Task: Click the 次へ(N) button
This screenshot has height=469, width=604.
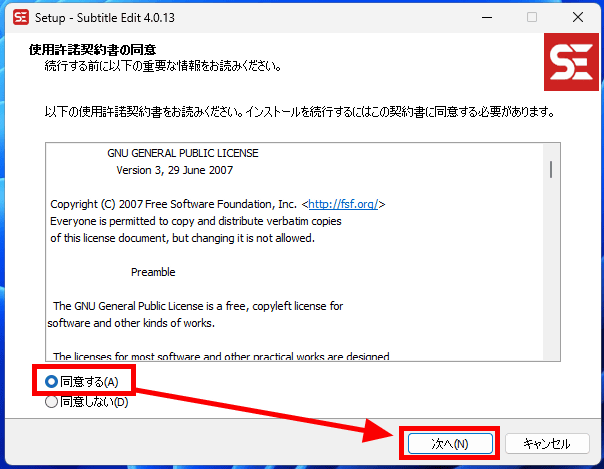Action: [450, 444]
